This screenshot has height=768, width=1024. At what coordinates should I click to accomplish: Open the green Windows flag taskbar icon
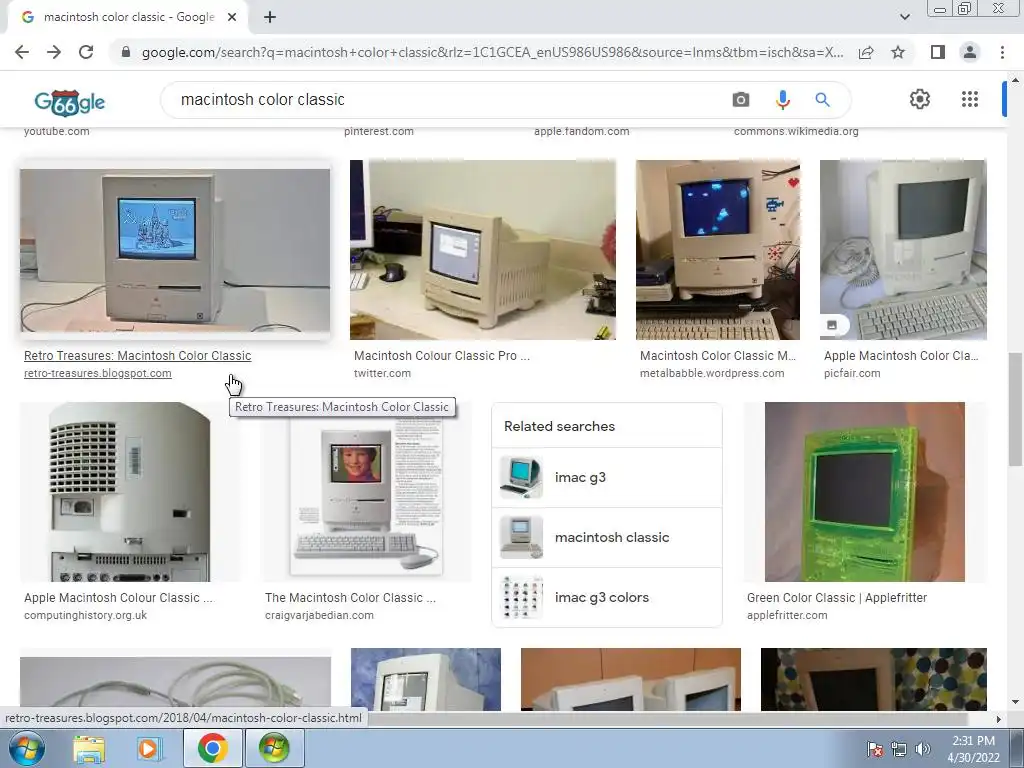[x=274, y=748]
